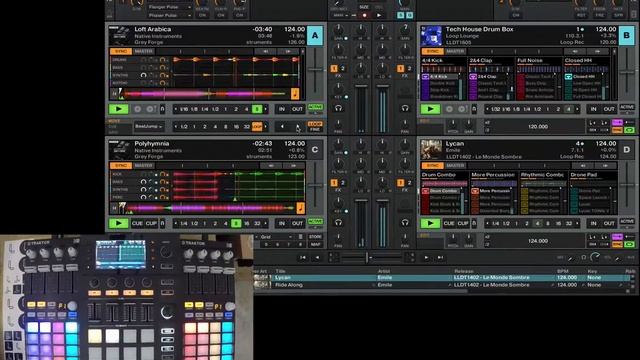Open Tech House Drum Box cover art

pos(431,36)
